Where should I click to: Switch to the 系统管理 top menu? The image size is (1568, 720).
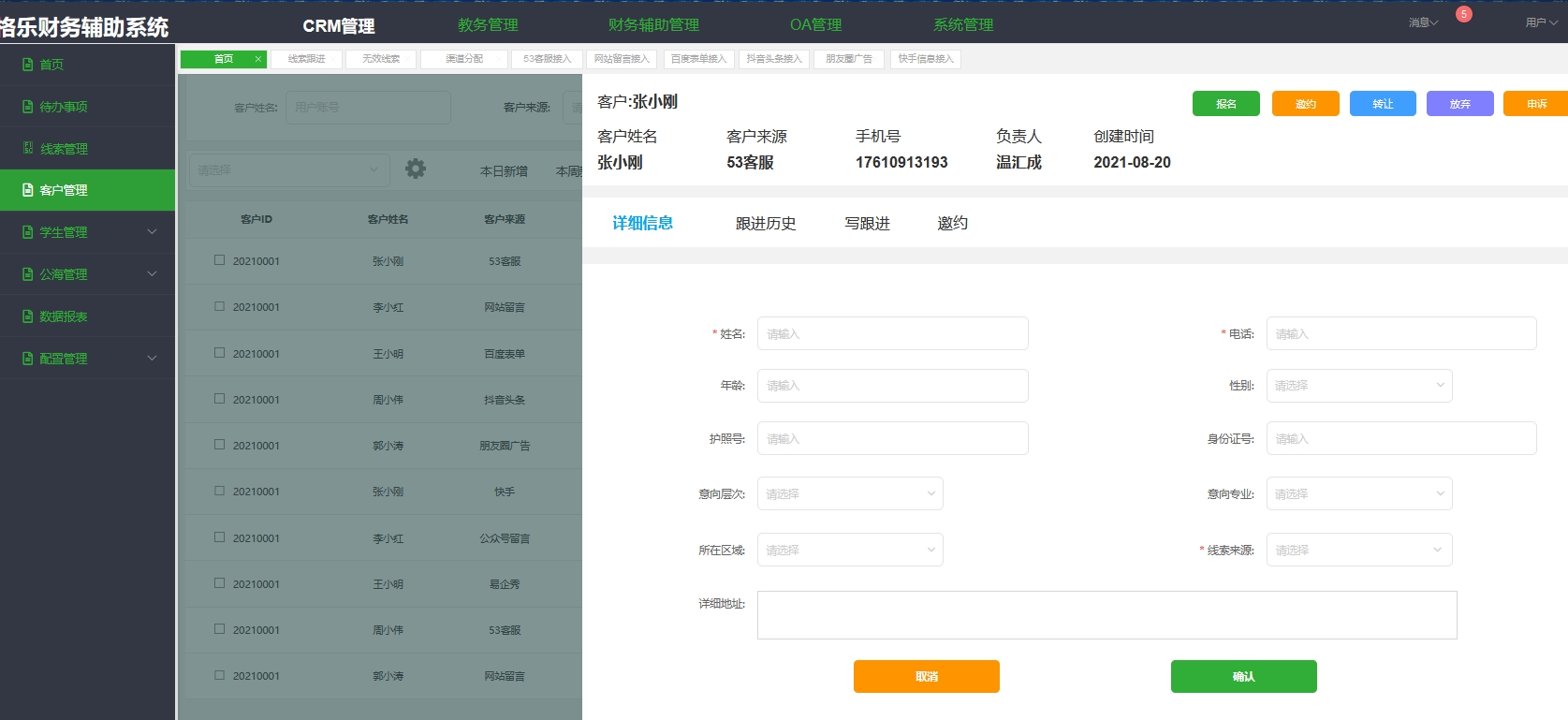click(963, 25)
